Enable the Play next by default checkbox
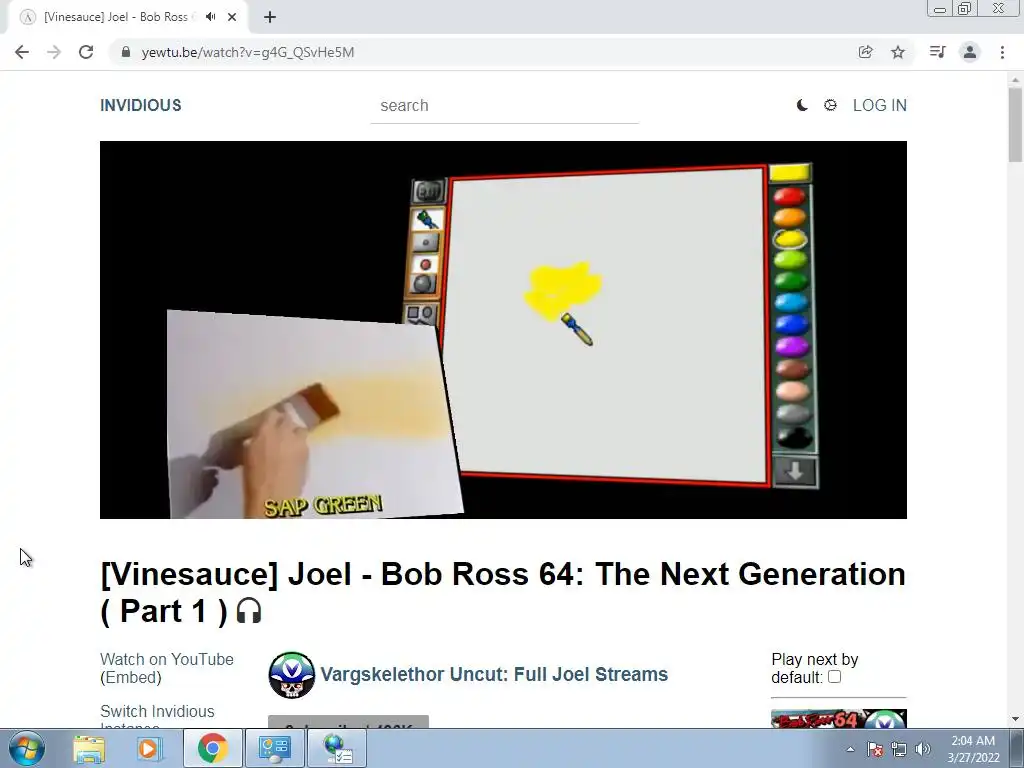Screen dimensions: 1024x768 [x=834, y=677]
